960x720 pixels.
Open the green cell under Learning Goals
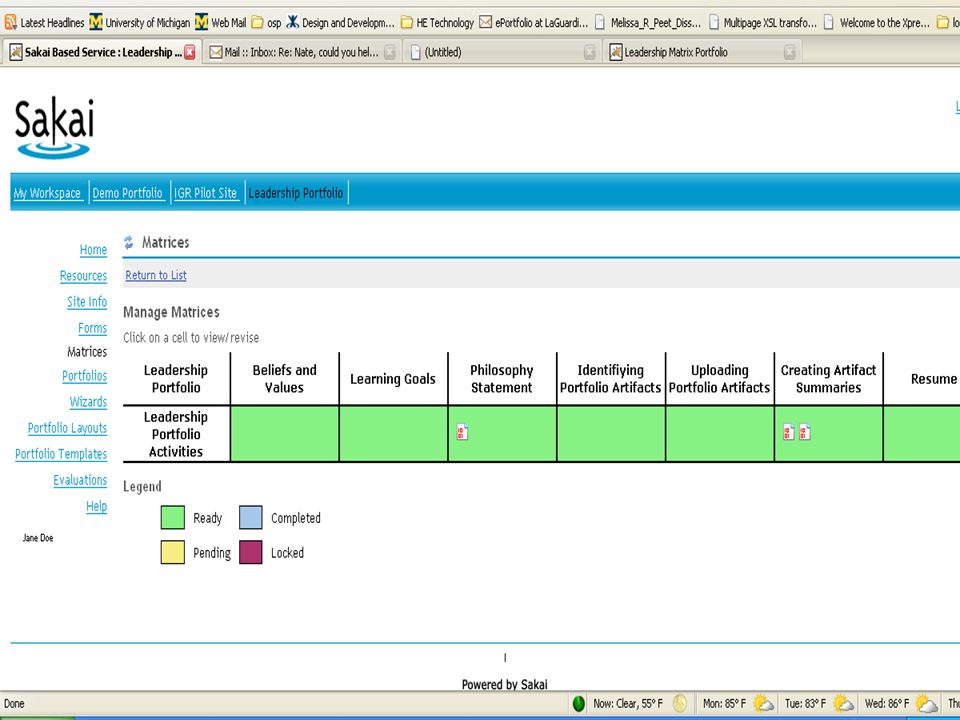(394, 433)
